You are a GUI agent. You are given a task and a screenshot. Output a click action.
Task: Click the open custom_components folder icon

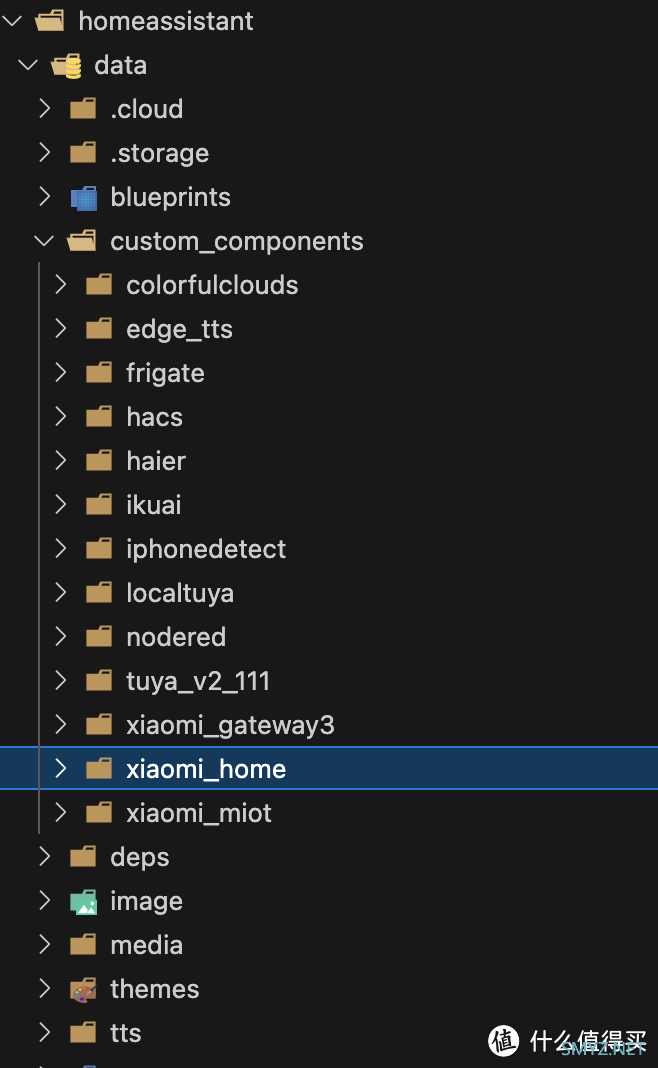pos(82,242)
